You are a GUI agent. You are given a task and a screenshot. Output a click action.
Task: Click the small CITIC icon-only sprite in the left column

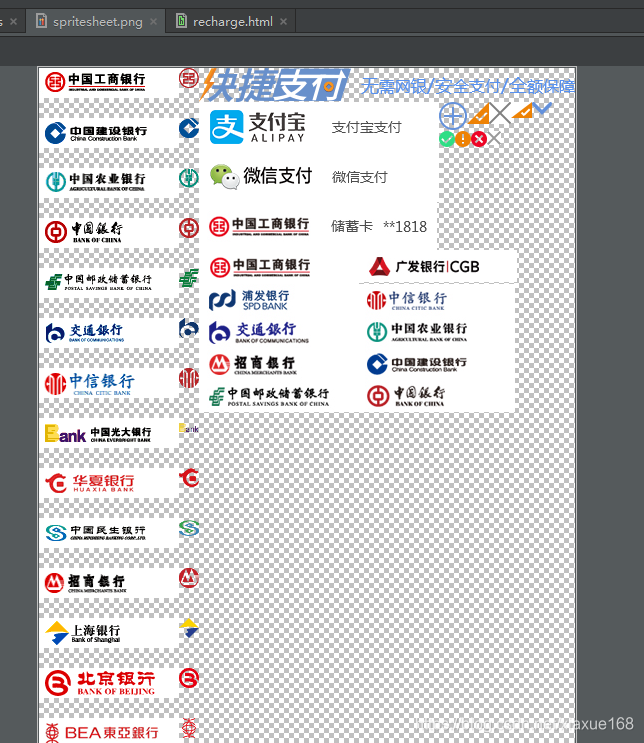click(189, 378)
